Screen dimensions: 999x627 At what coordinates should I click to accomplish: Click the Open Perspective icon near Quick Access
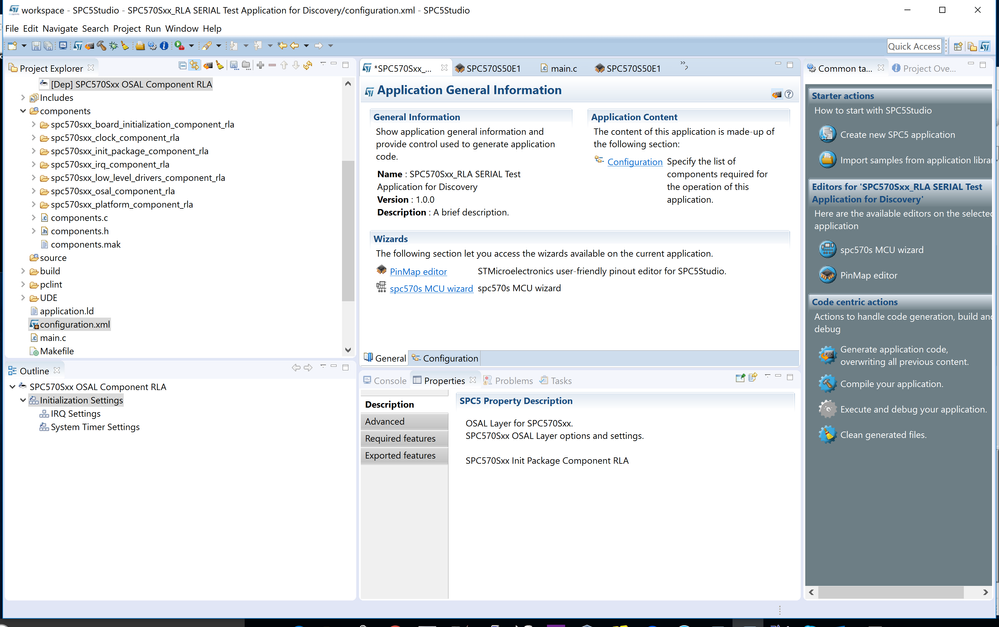coord(958,47)
